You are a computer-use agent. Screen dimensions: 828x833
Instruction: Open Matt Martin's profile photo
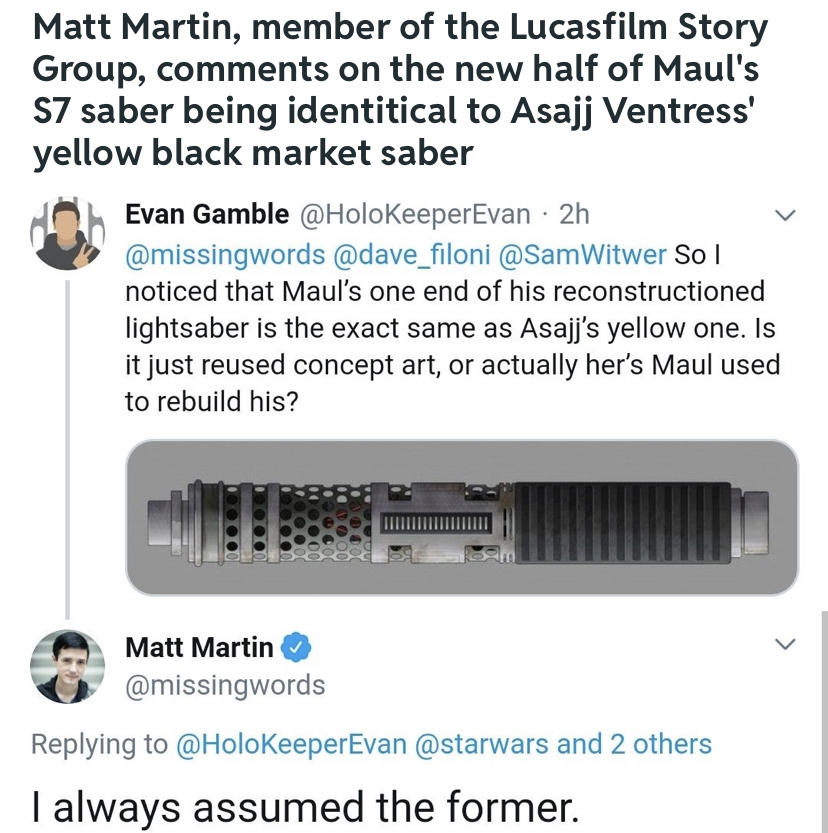point(67,666)
